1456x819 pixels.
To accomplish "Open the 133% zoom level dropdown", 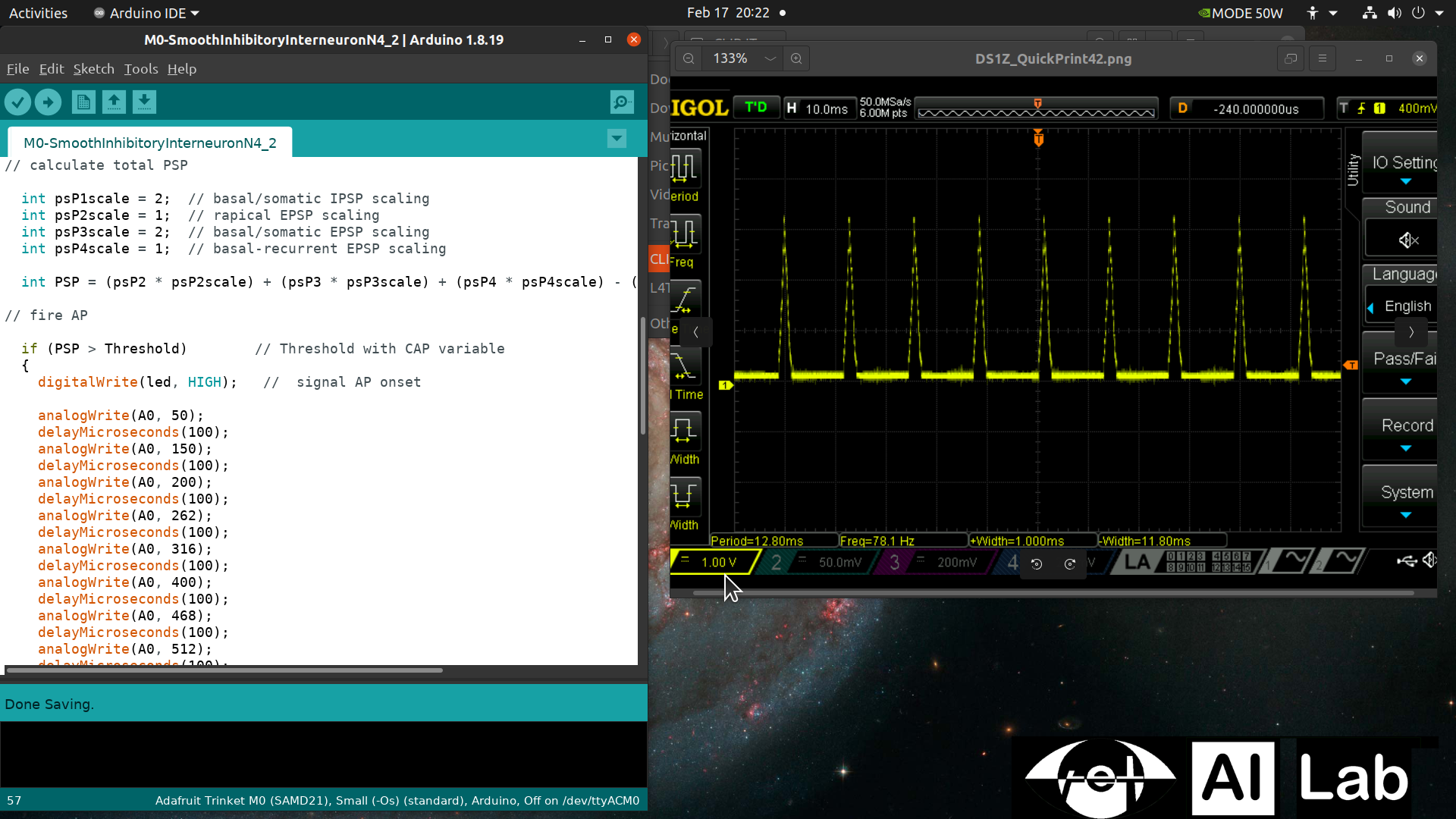I will pos(770,58).
